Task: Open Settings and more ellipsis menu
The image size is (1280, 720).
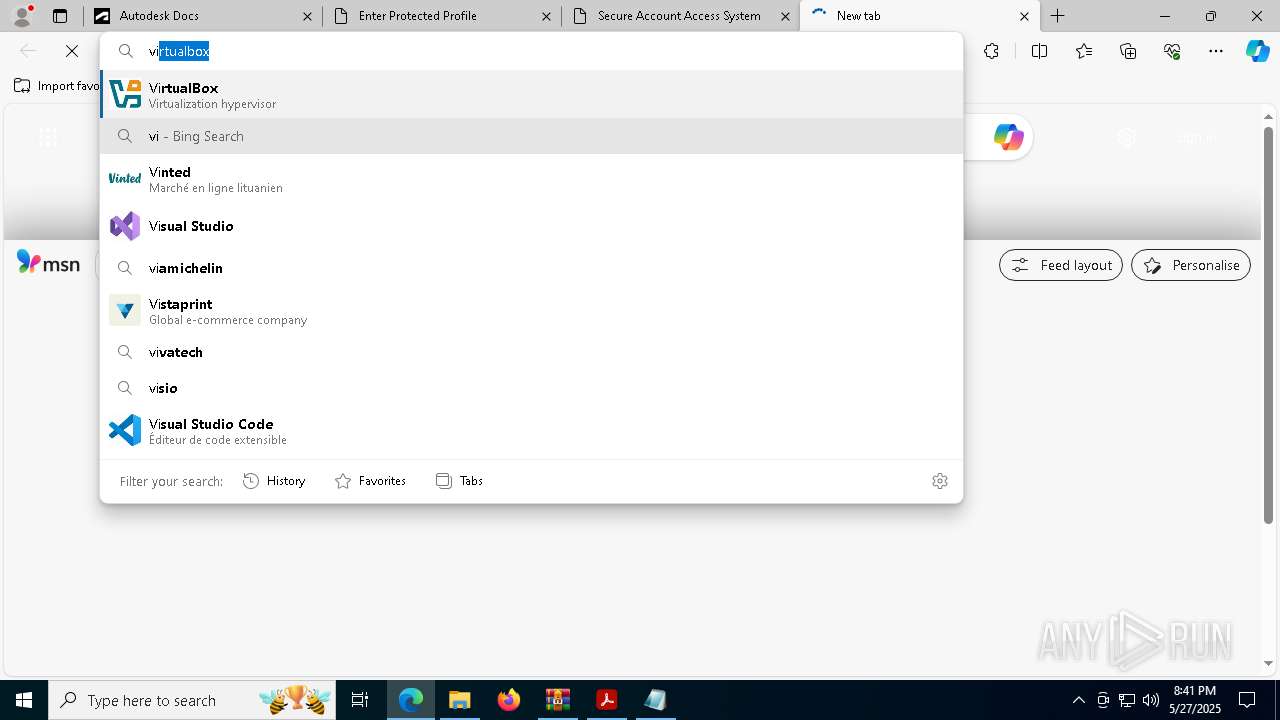Action: click(1216, 51)
